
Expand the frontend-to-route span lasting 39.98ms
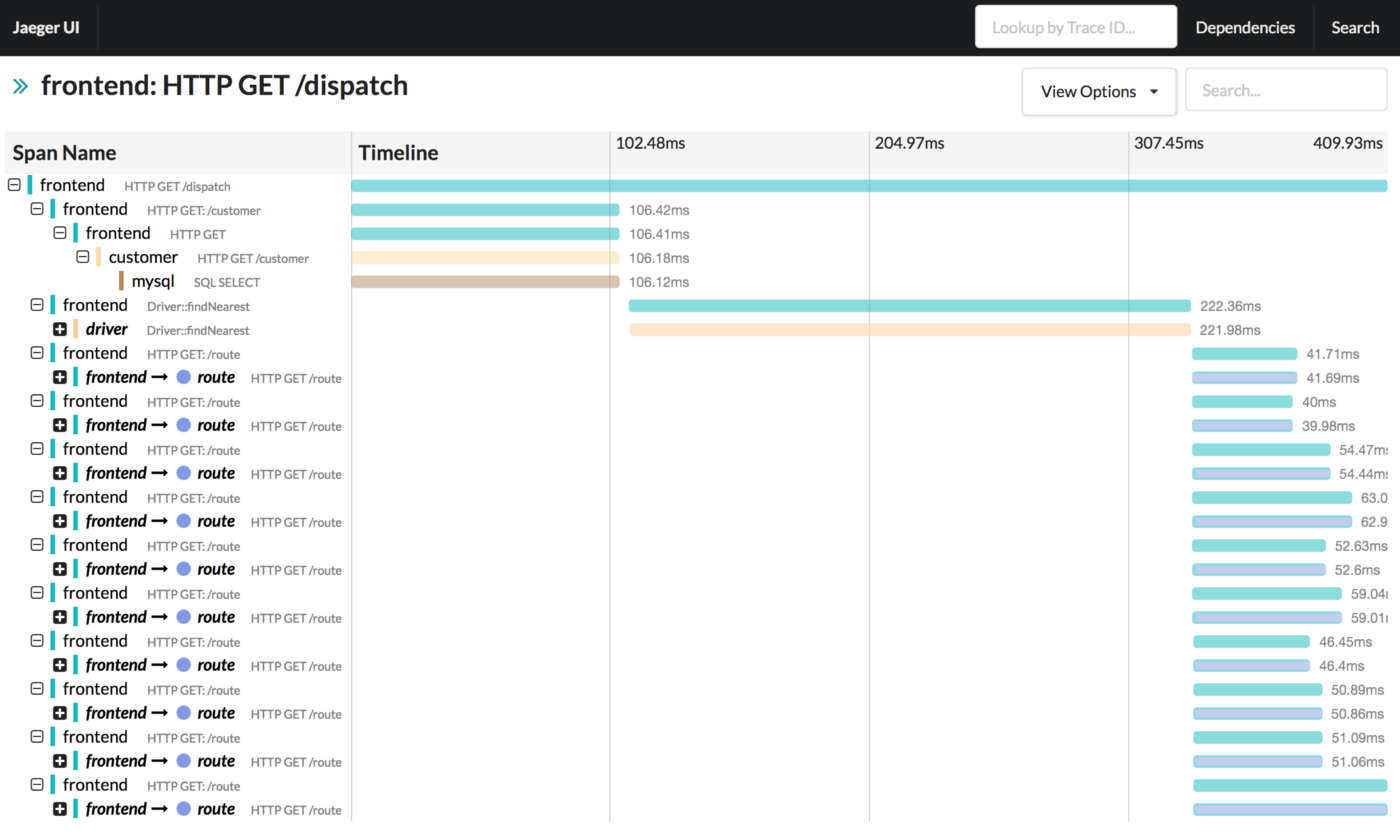(60, 425)
